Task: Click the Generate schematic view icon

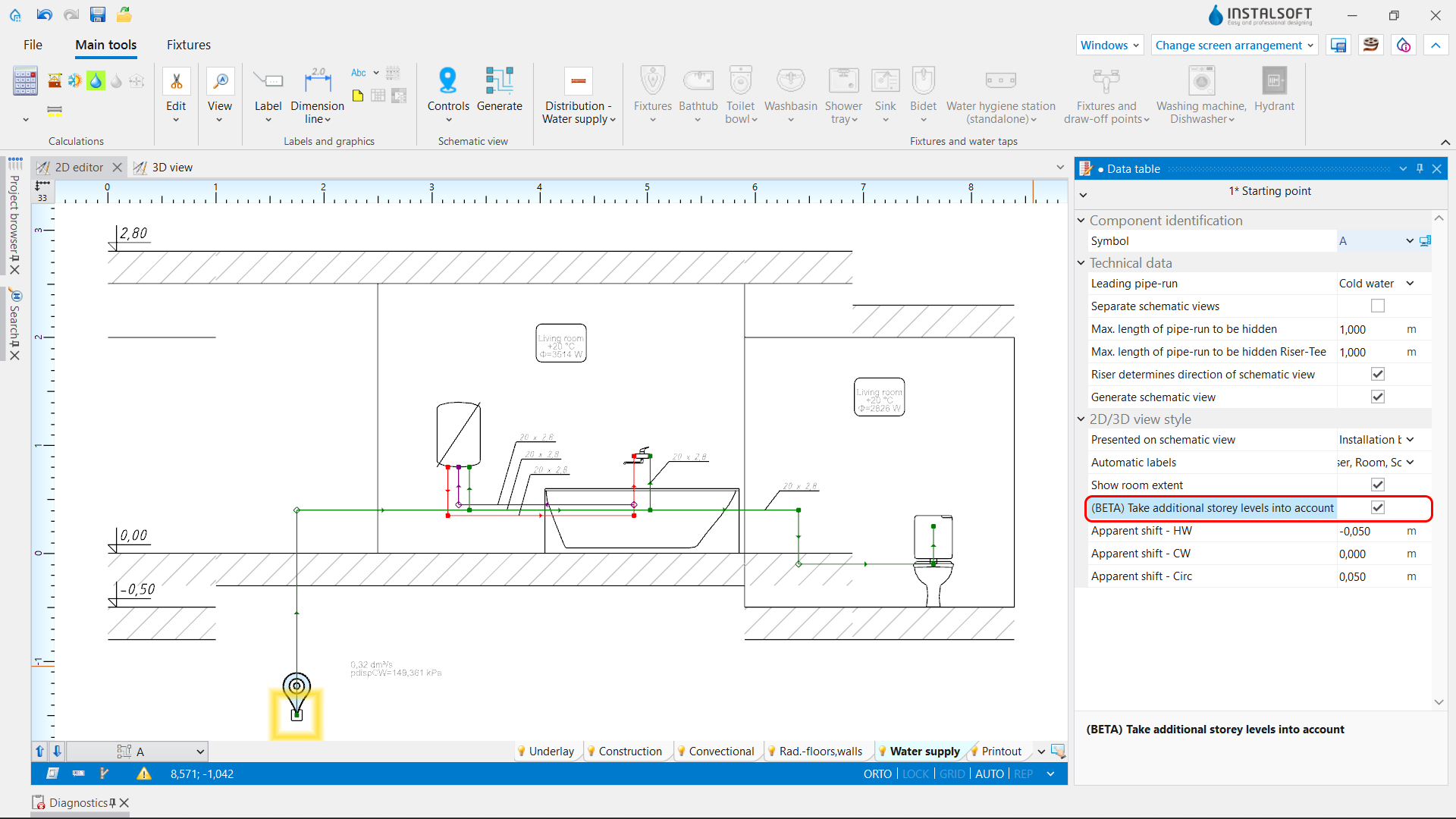Action: [499, 80]
